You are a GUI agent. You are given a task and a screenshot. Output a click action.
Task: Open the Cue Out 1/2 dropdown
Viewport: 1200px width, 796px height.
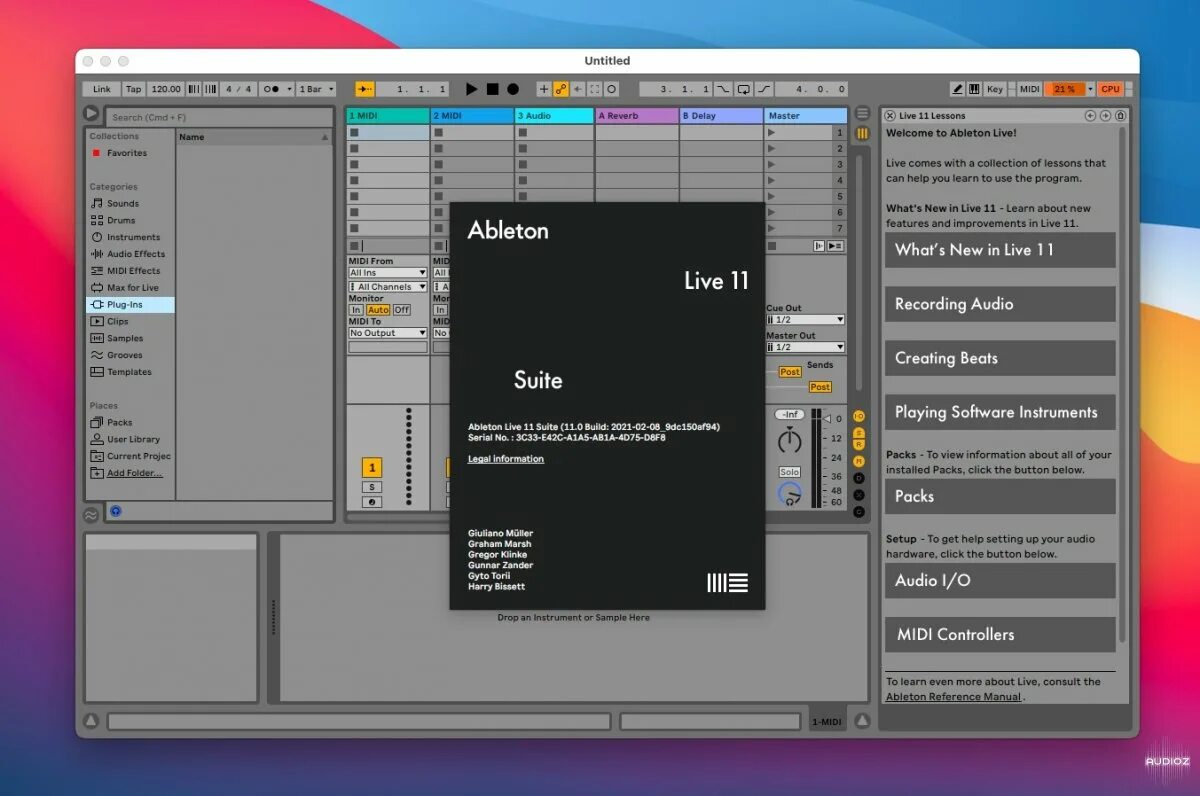[x=806, y=320]
